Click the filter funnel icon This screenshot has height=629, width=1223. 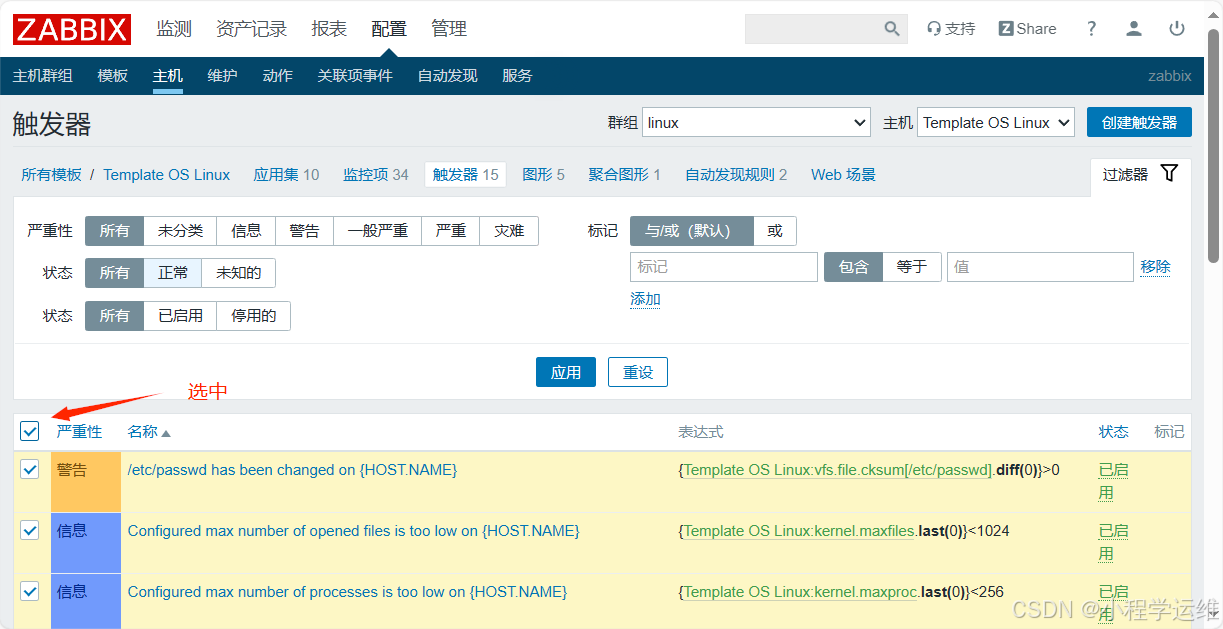[1168, 173]
